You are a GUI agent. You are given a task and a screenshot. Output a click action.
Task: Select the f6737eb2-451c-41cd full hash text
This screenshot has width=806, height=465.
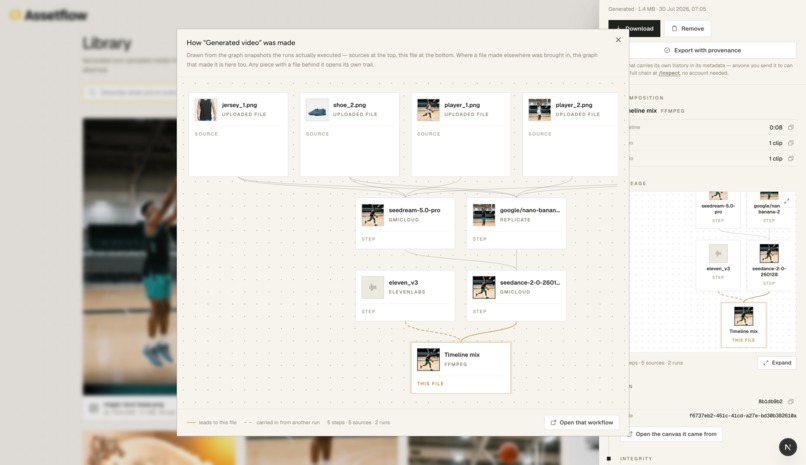click(x=742, y=416)
